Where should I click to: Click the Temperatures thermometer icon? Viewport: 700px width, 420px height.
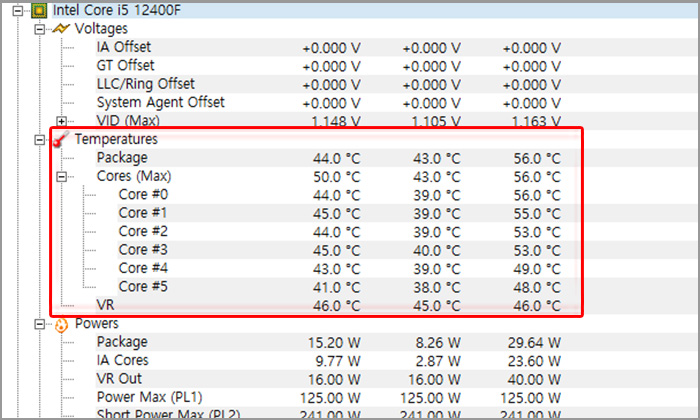[61, 139]
